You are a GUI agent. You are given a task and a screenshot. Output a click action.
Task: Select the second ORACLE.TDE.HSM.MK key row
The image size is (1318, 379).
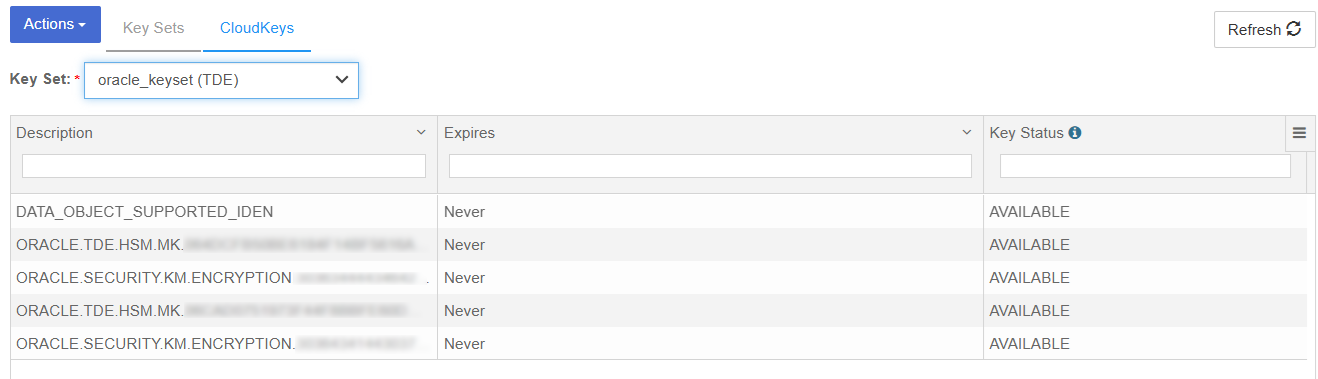pos(658,311)
